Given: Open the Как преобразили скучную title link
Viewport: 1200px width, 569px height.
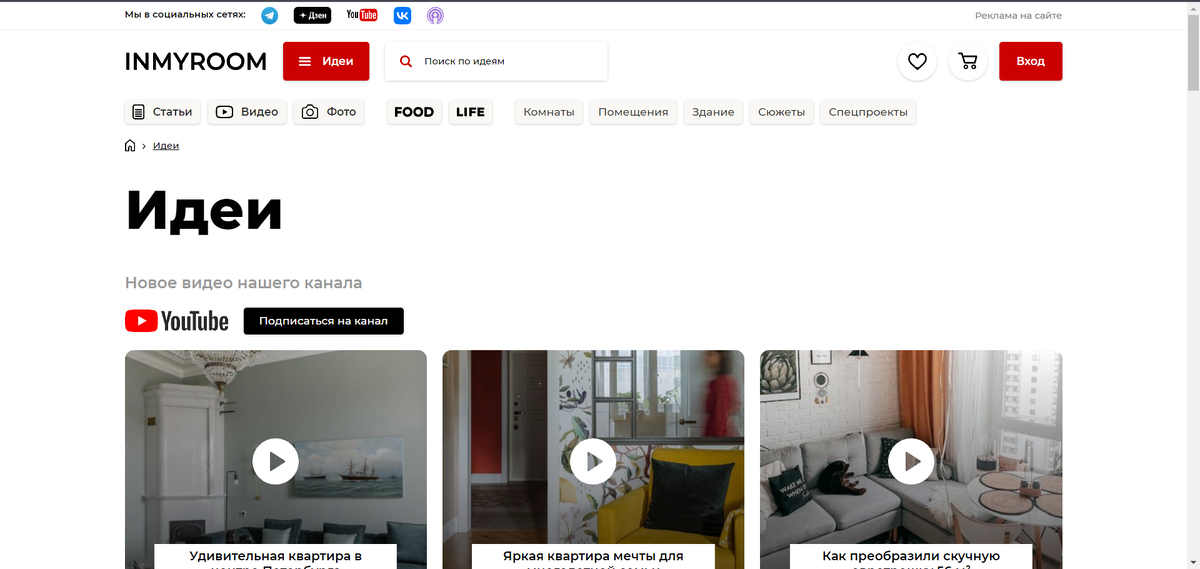Looking at the screenshot, I should pyautogui.click(x=911, y=557).
